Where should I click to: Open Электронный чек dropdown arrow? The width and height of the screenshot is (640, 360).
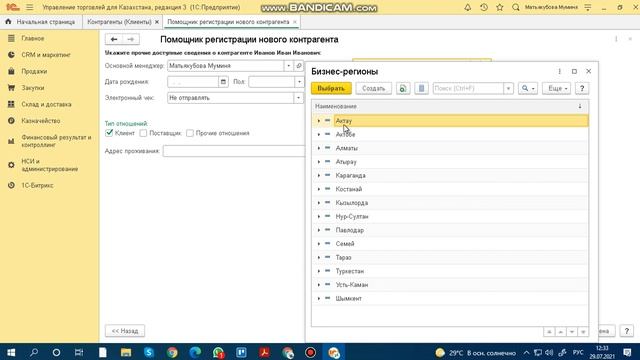[298, 98]
